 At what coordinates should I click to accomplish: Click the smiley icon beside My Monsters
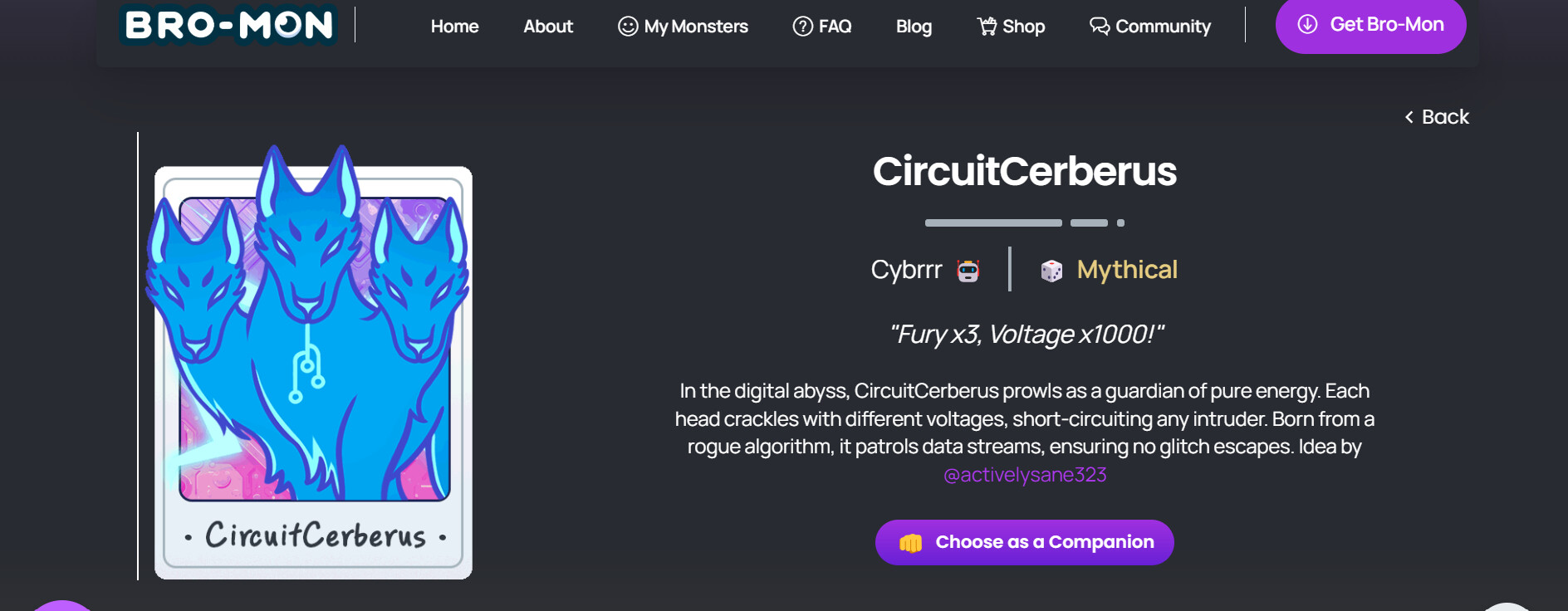coord(628,27)
